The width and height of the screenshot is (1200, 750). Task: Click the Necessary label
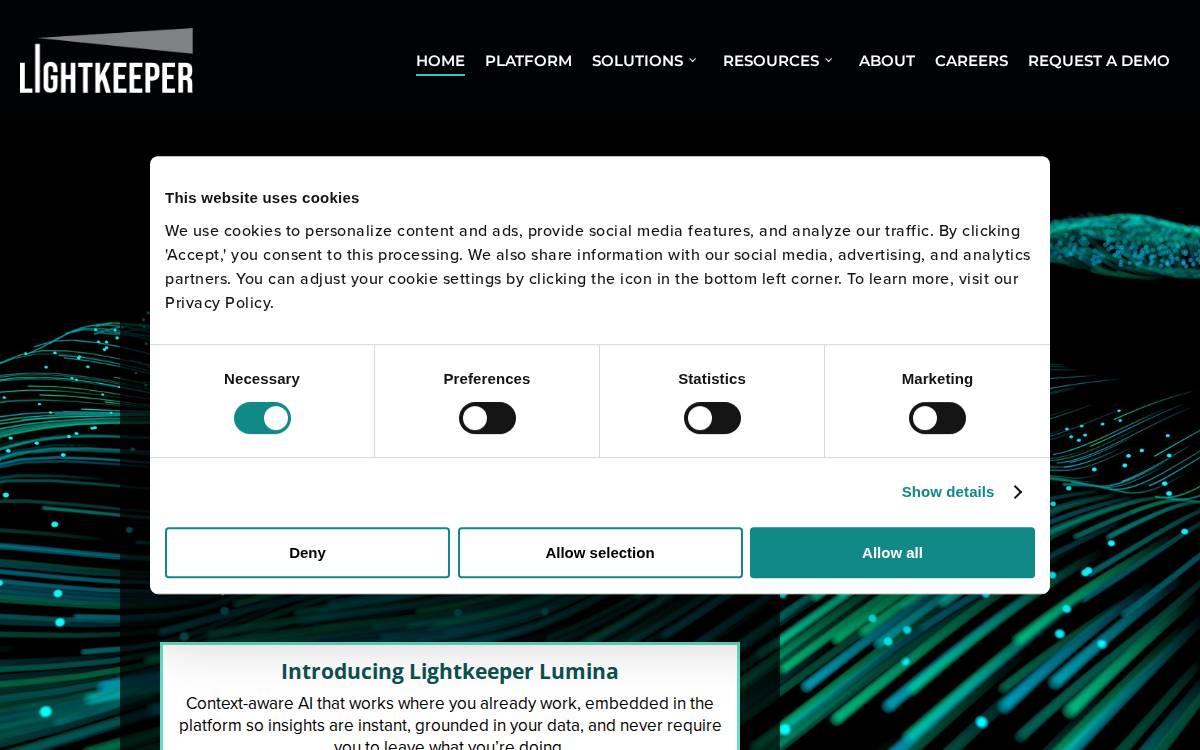coord(262,379)
